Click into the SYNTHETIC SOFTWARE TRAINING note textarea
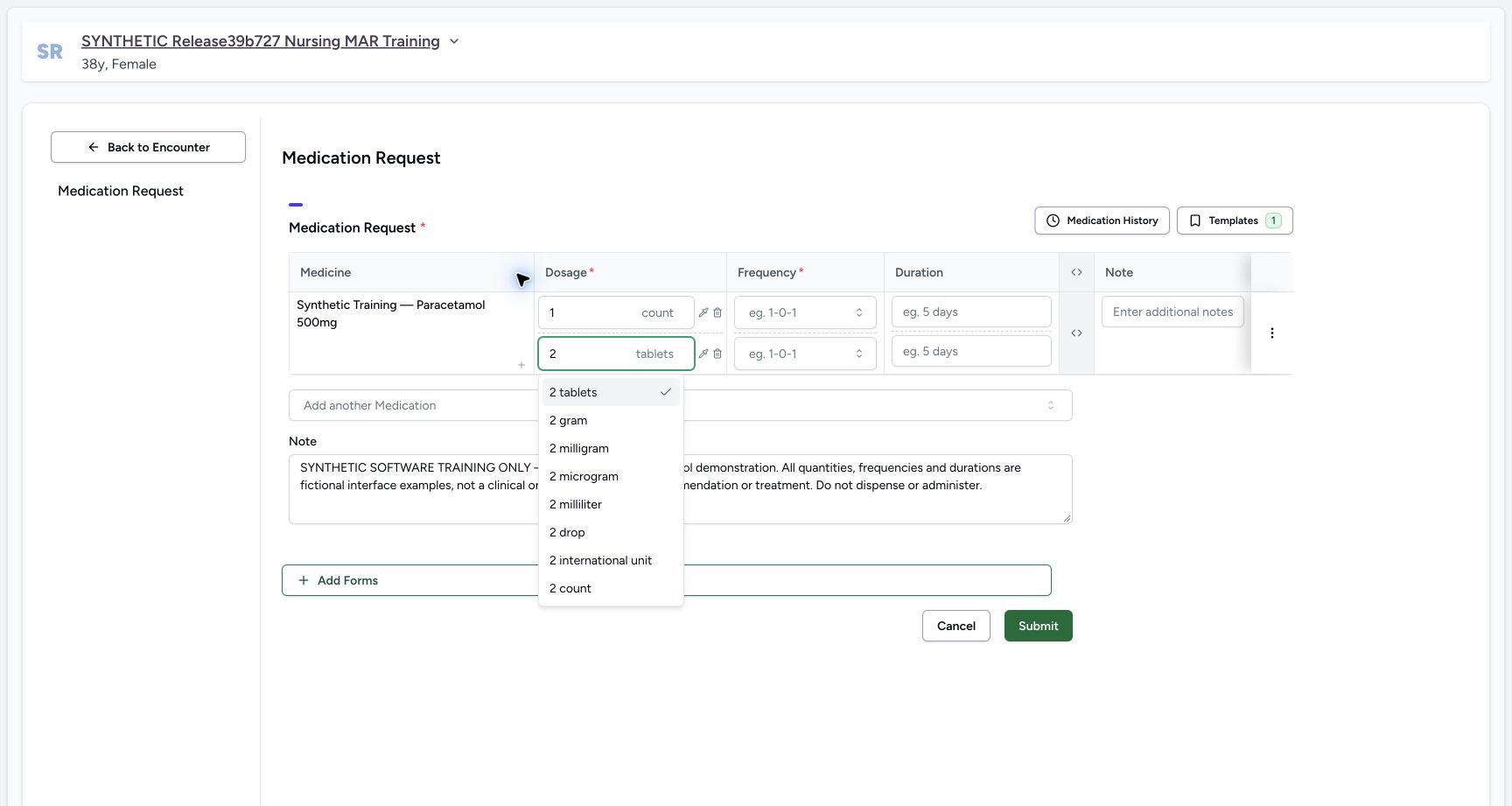The width and height of the screenshot is (1512, 806). pyautogui.click(x=680, y=489)
